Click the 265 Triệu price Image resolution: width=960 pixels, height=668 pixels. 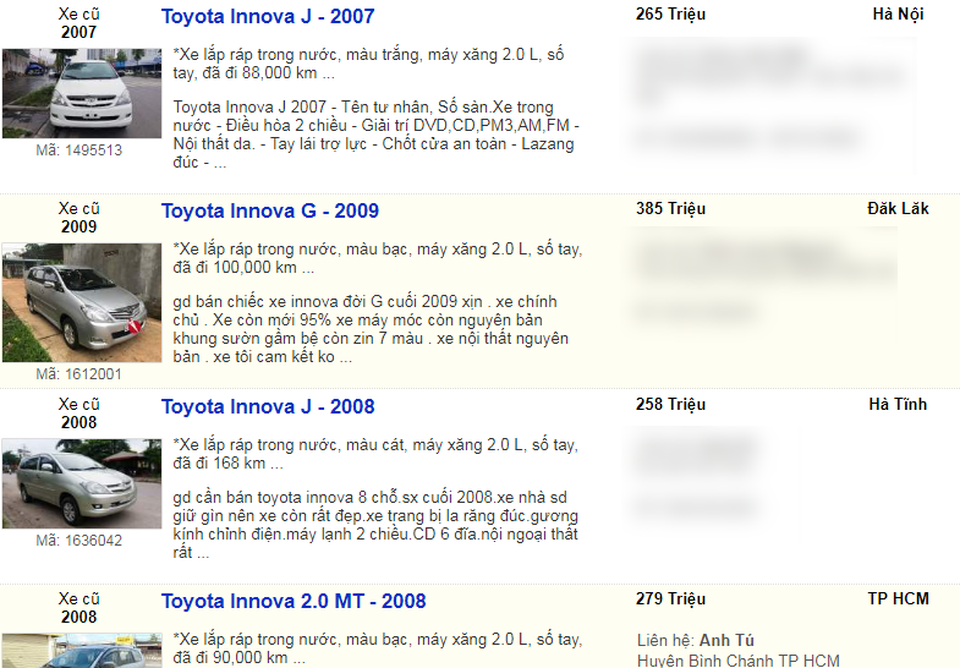point(670,14)
